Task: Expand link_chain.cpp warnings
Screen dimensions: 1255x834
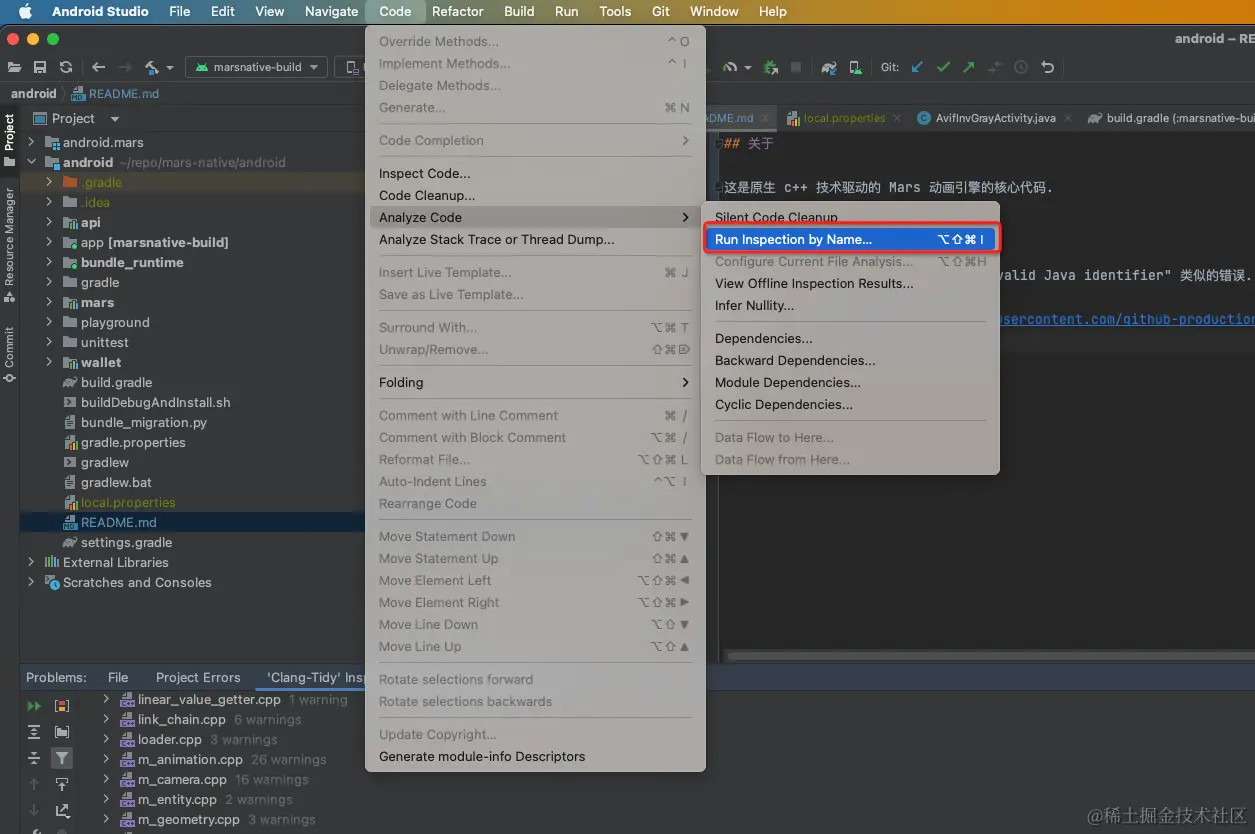Action: [x=107, y=719]
